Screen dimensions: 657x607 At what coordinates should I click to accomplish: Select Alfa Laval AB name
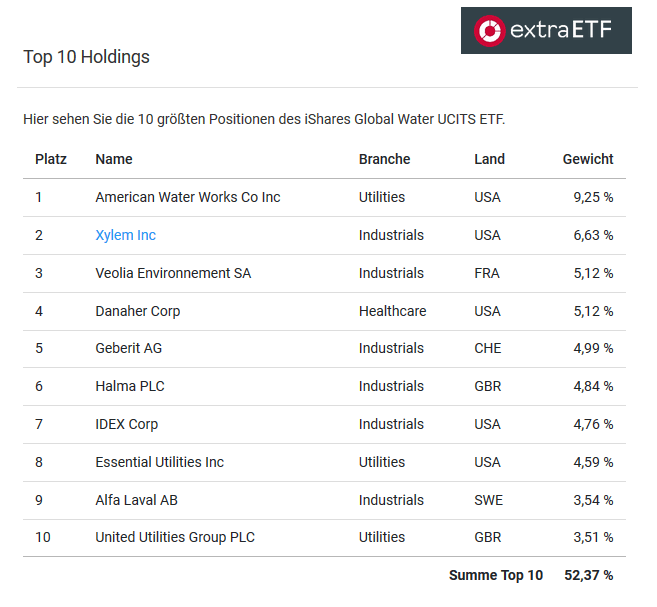click(x=136, y=500)
